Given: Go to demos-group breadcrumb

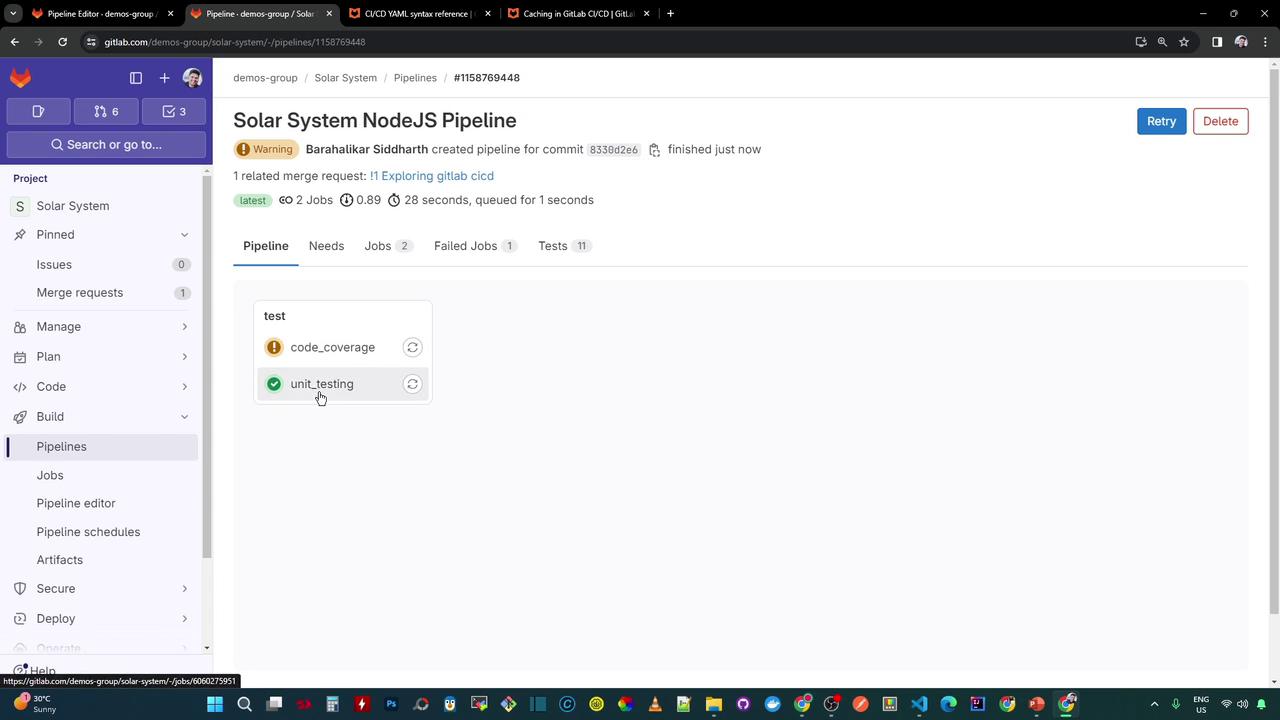Looking at the screenshot, I should pos(265,78).
